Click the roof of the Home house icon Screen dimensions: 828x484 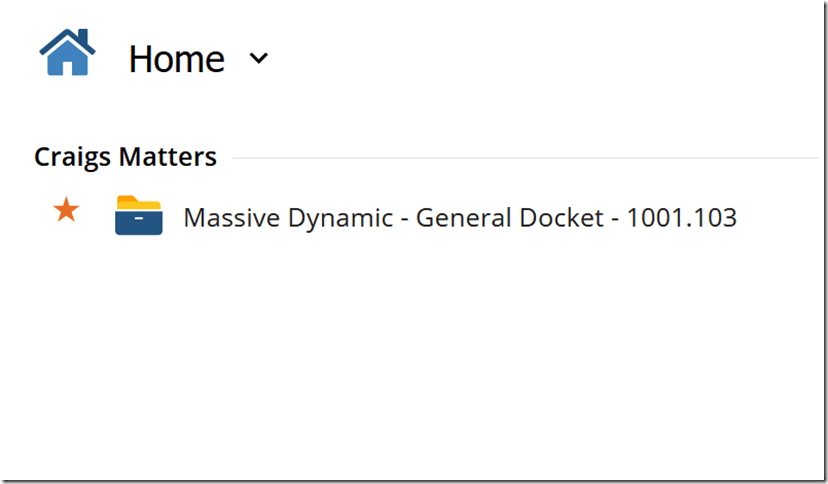[x=68, y=42]
